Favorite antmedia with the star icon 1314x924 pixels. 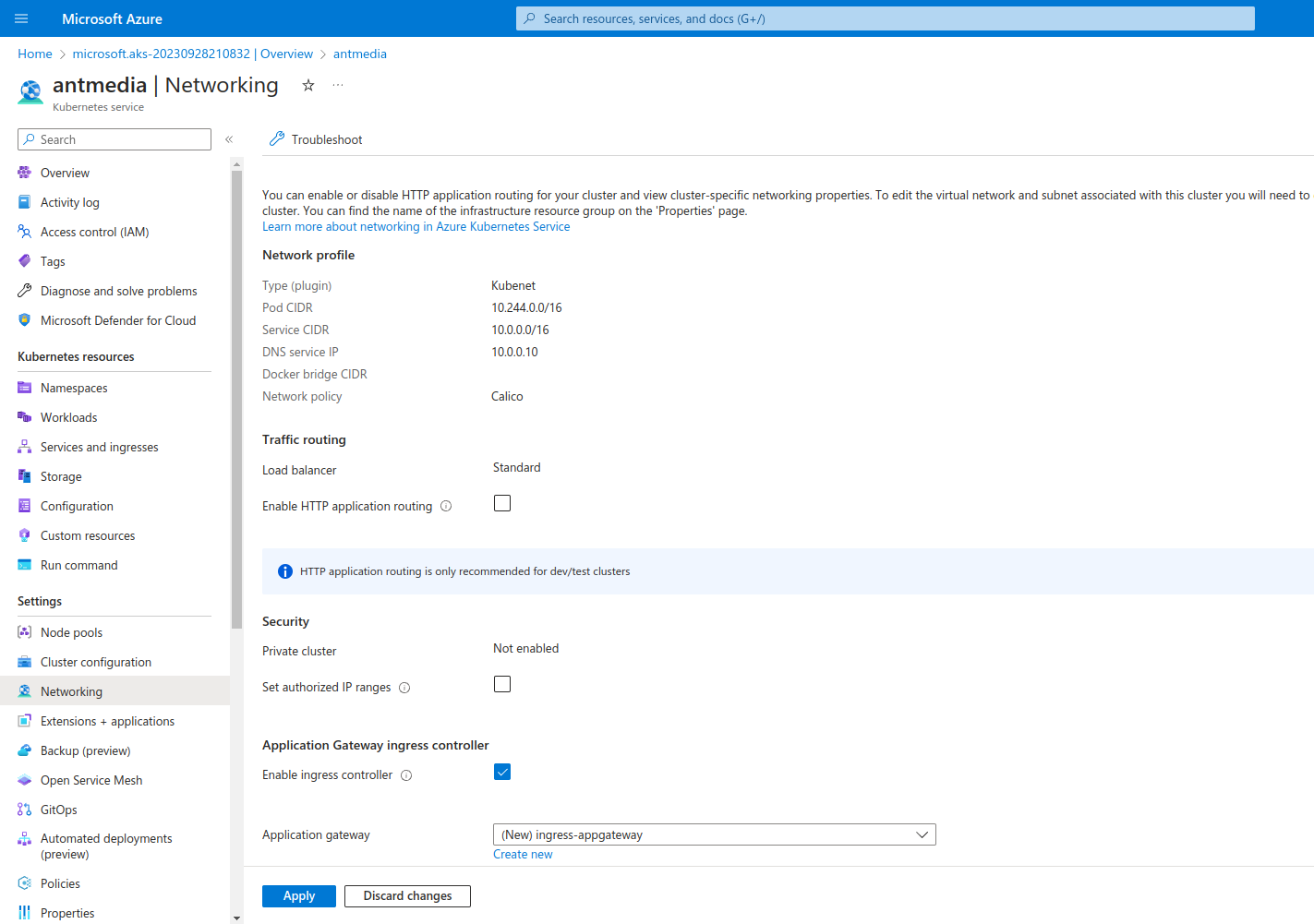click(308, 85)
